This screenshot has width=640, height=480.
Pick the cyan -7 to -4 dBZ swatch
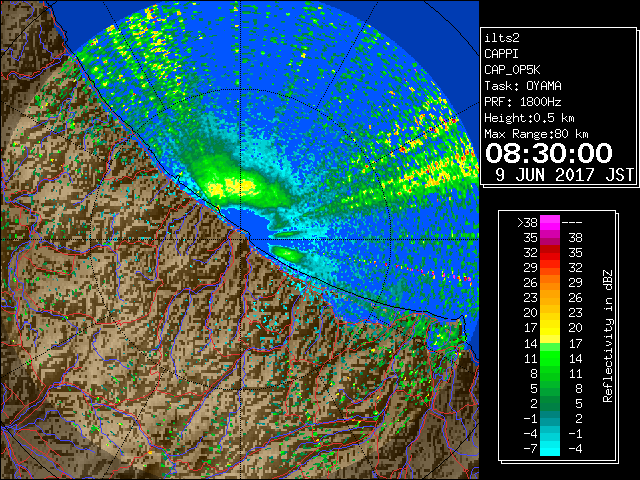pos(550,449)
